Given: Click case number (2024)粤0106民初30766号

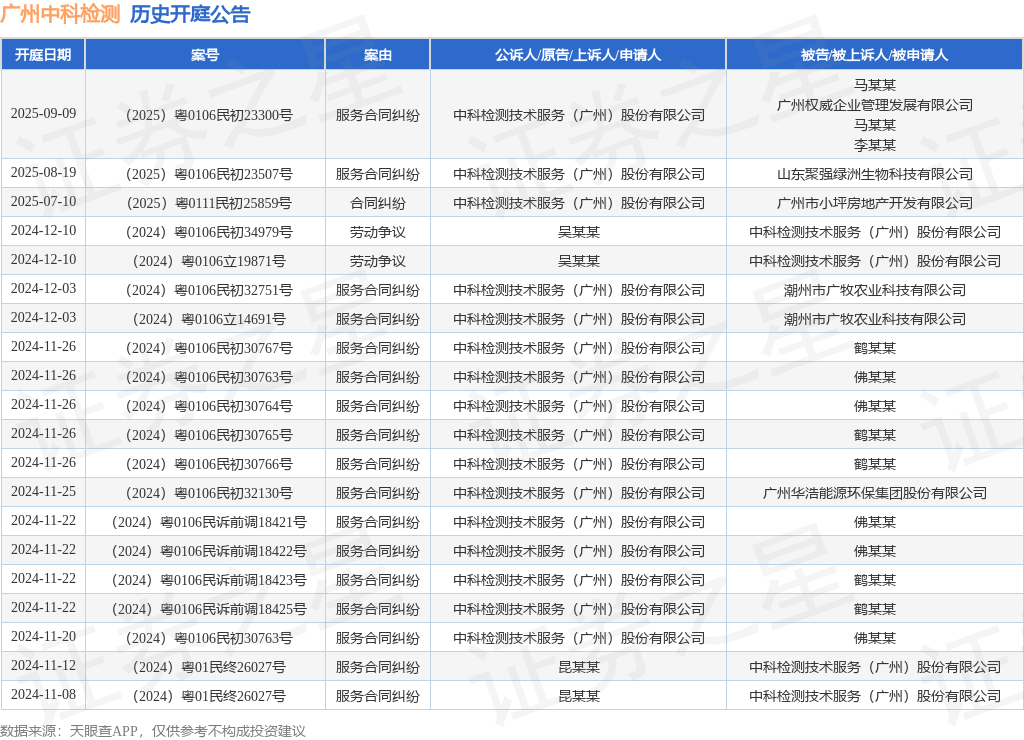Looking at the screenshot, I should point(209,464).
